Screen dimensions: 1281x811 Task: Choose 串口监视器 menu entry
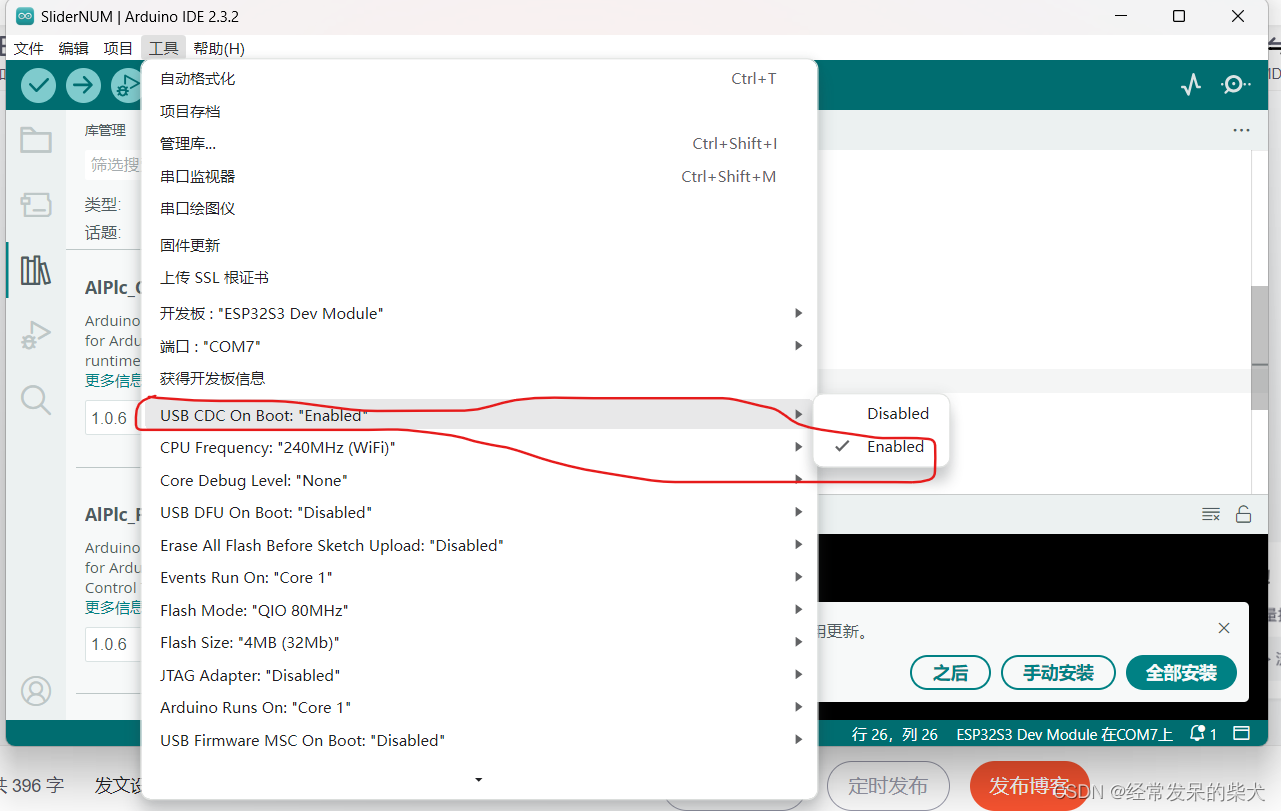tap(479, 176)
